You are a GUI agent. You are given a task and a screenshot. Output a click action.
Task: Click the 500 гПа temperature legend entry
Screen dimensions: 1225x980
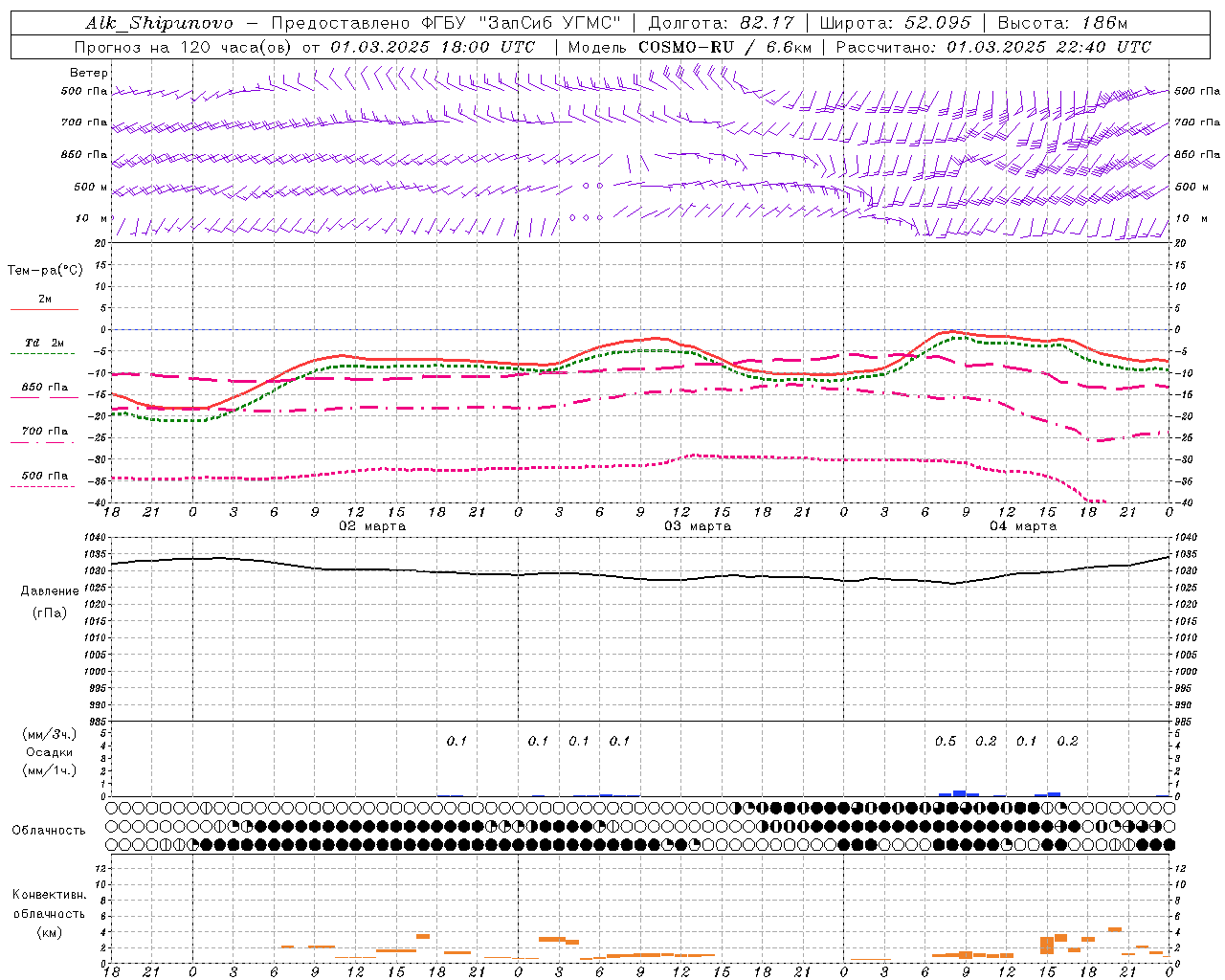[x=45, y=476]
